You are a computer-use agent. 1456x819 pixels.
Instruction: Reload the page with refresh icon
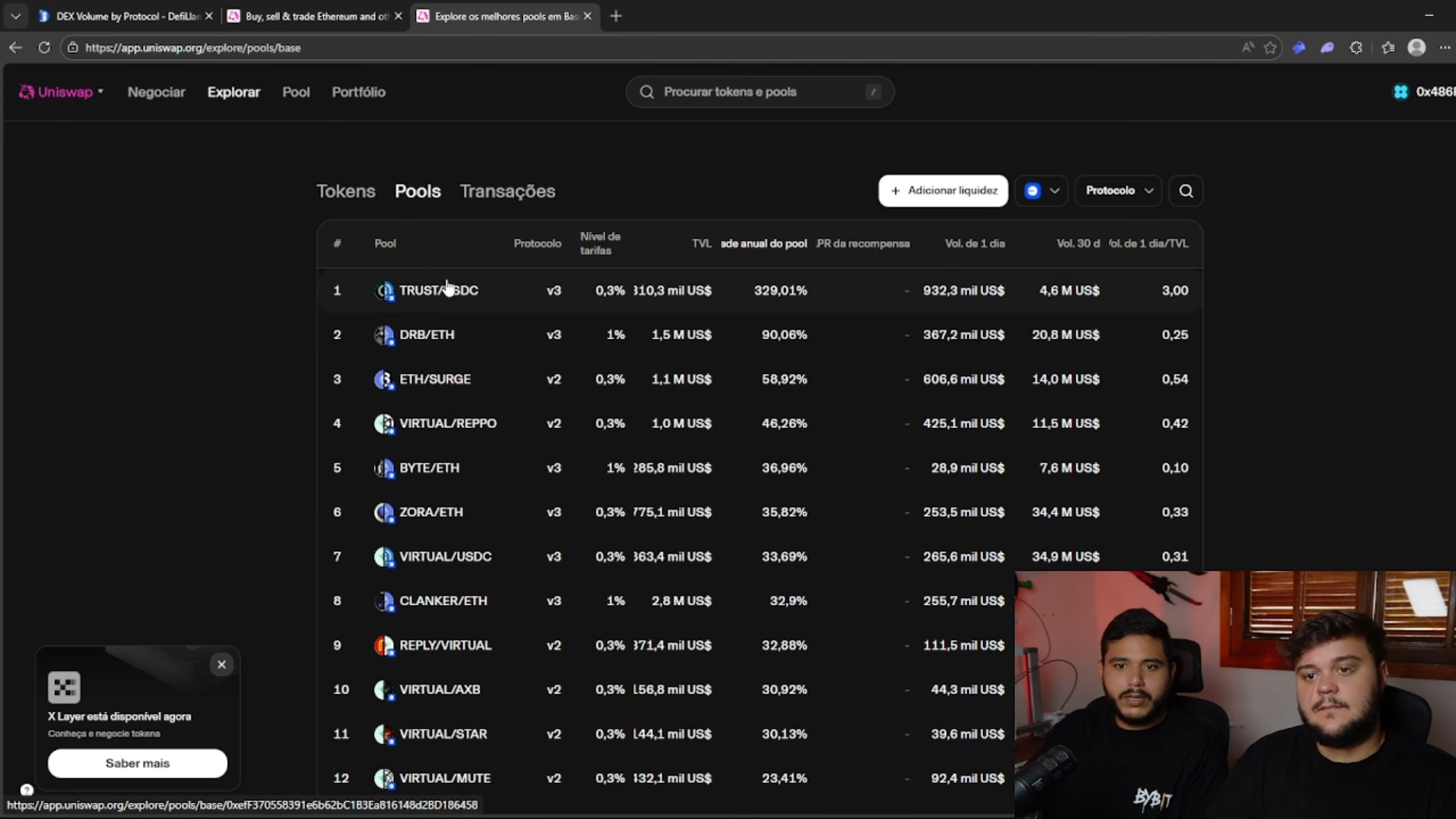[x=44, y=48]
